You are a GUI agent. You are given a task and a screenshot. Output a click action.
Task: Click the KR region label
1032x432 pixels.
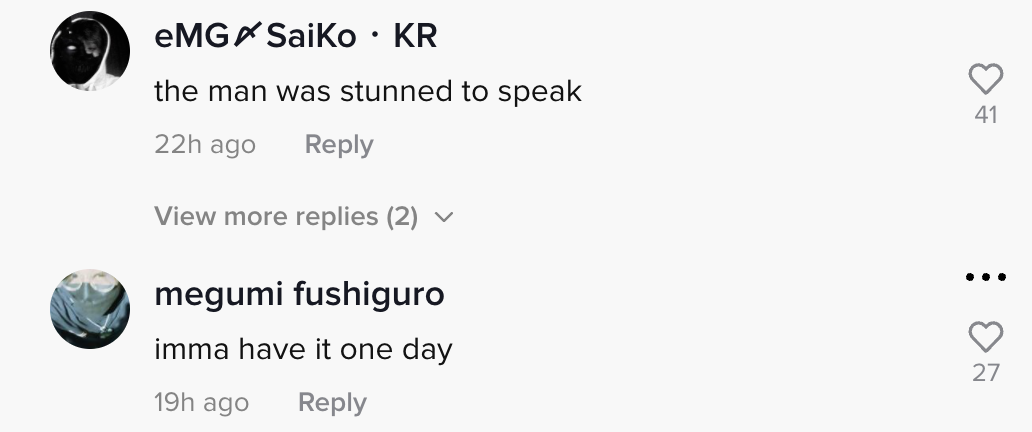(x=415, y=37)
